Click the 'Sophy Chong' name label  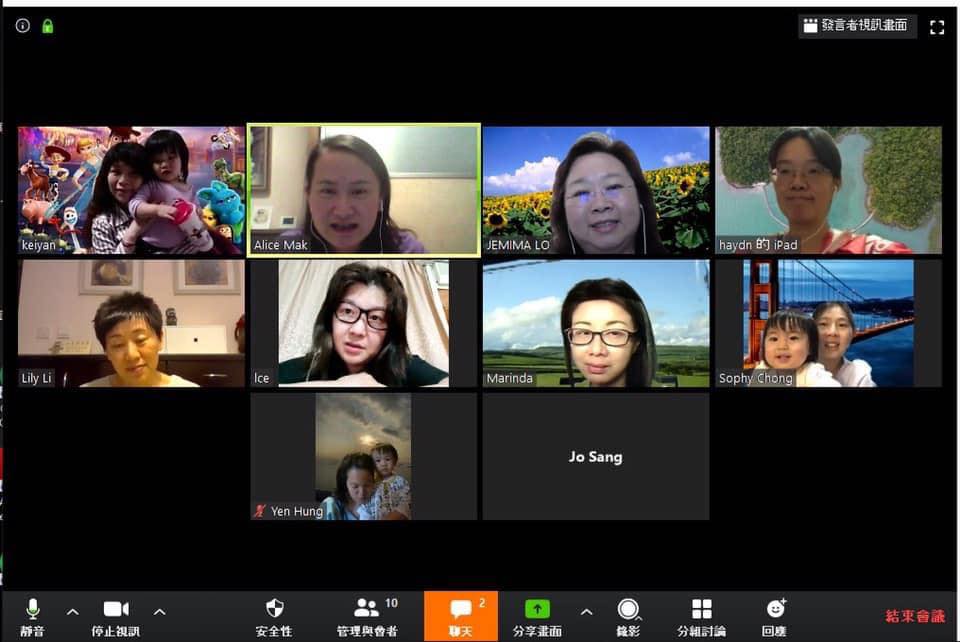pyautogui.click(x=756, y=378)
